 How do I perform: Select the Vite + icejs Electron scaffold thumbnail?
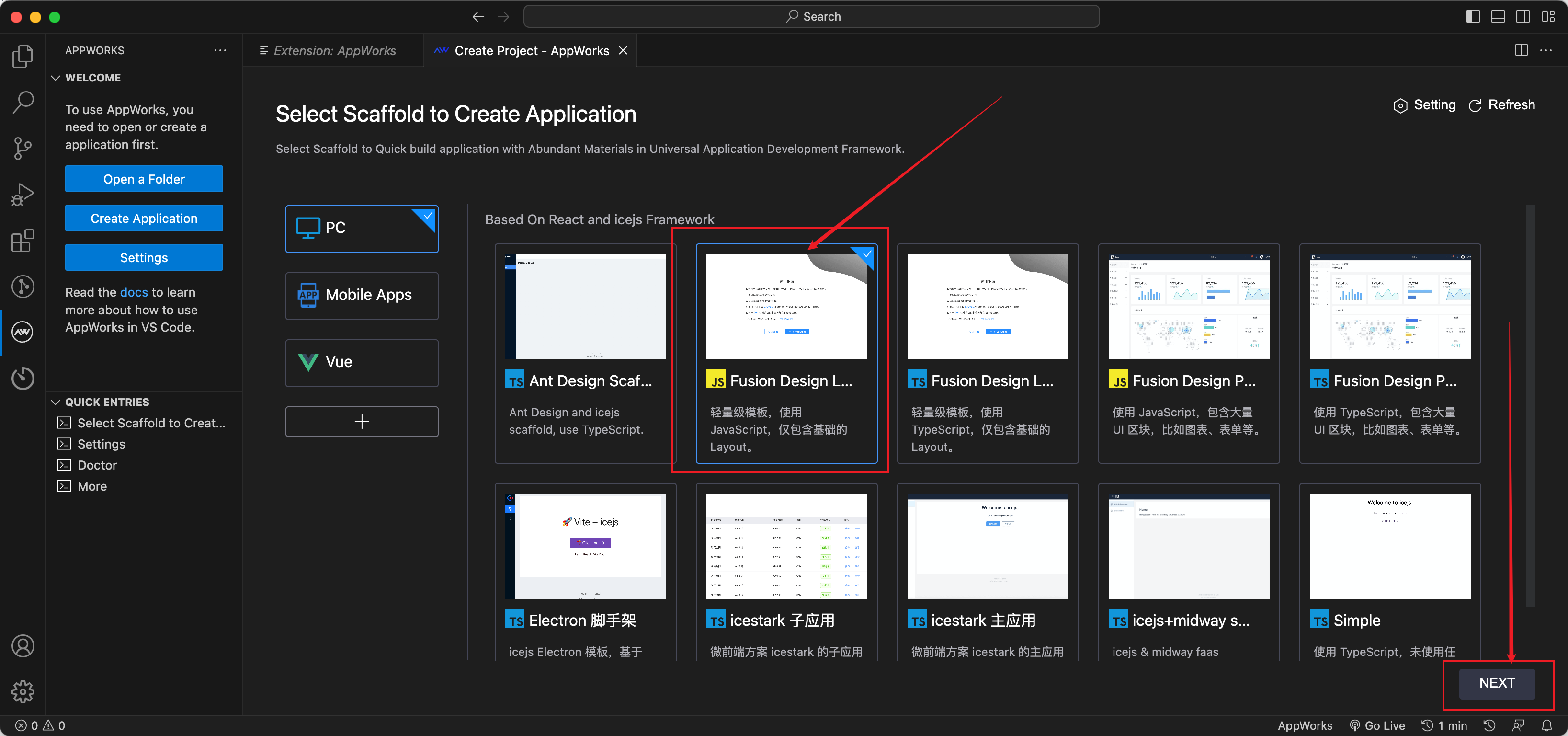pyautogui.click(x=585, y=545)
